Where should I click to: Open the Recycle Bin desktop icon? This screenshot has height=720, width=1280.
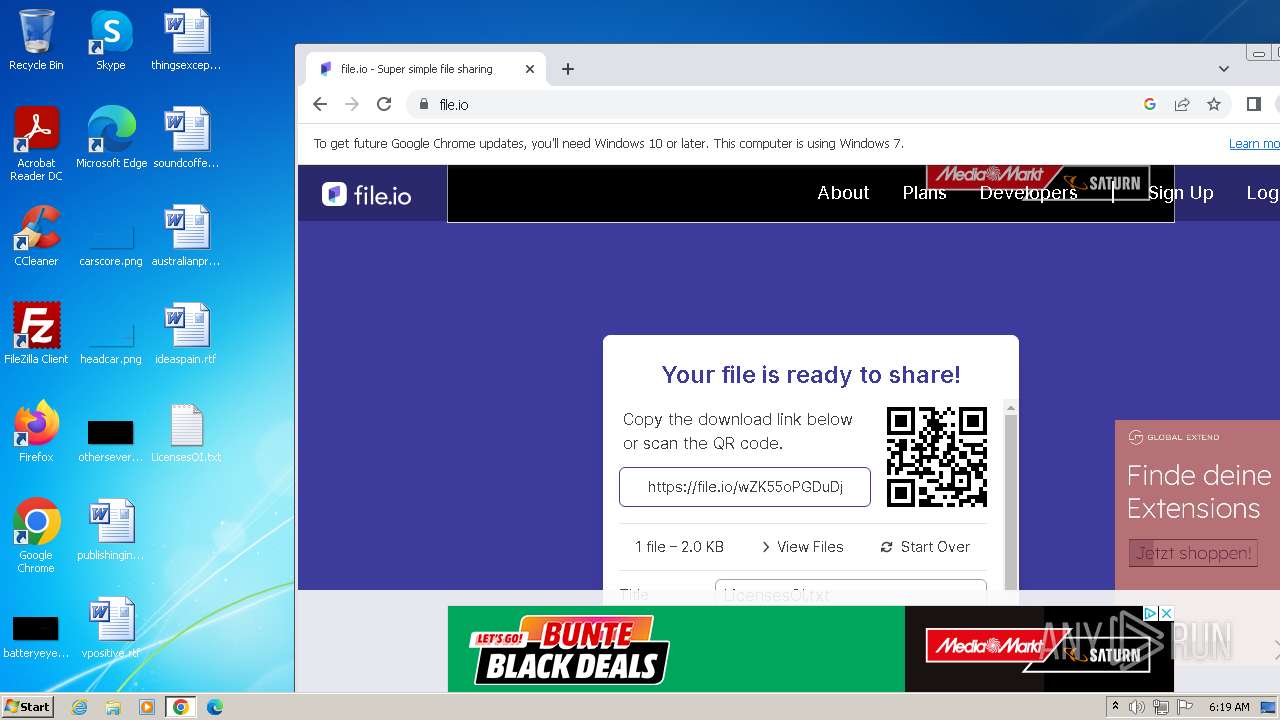pos(36,40)
